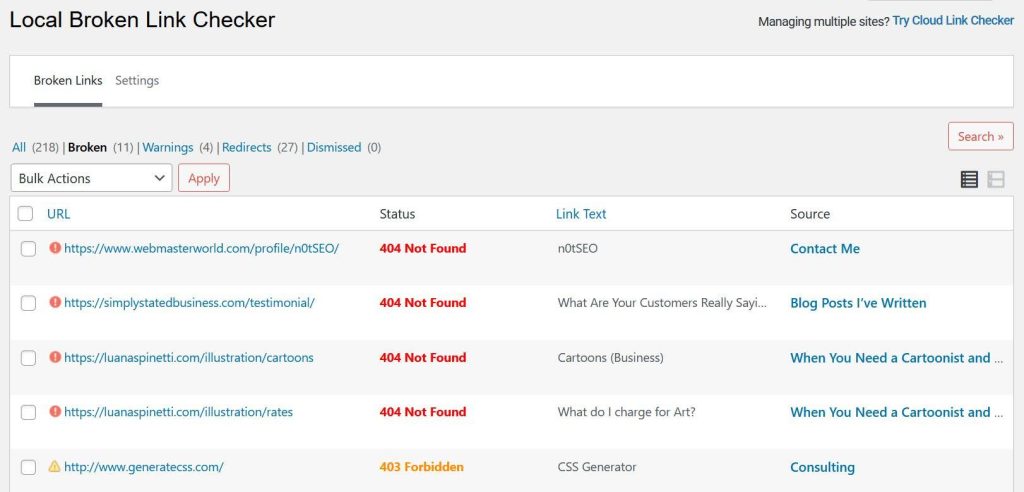The image size is (1024, 492).
Task: Open simplystatedbusiness.com/testimonial URL
Action: [189, 303]
